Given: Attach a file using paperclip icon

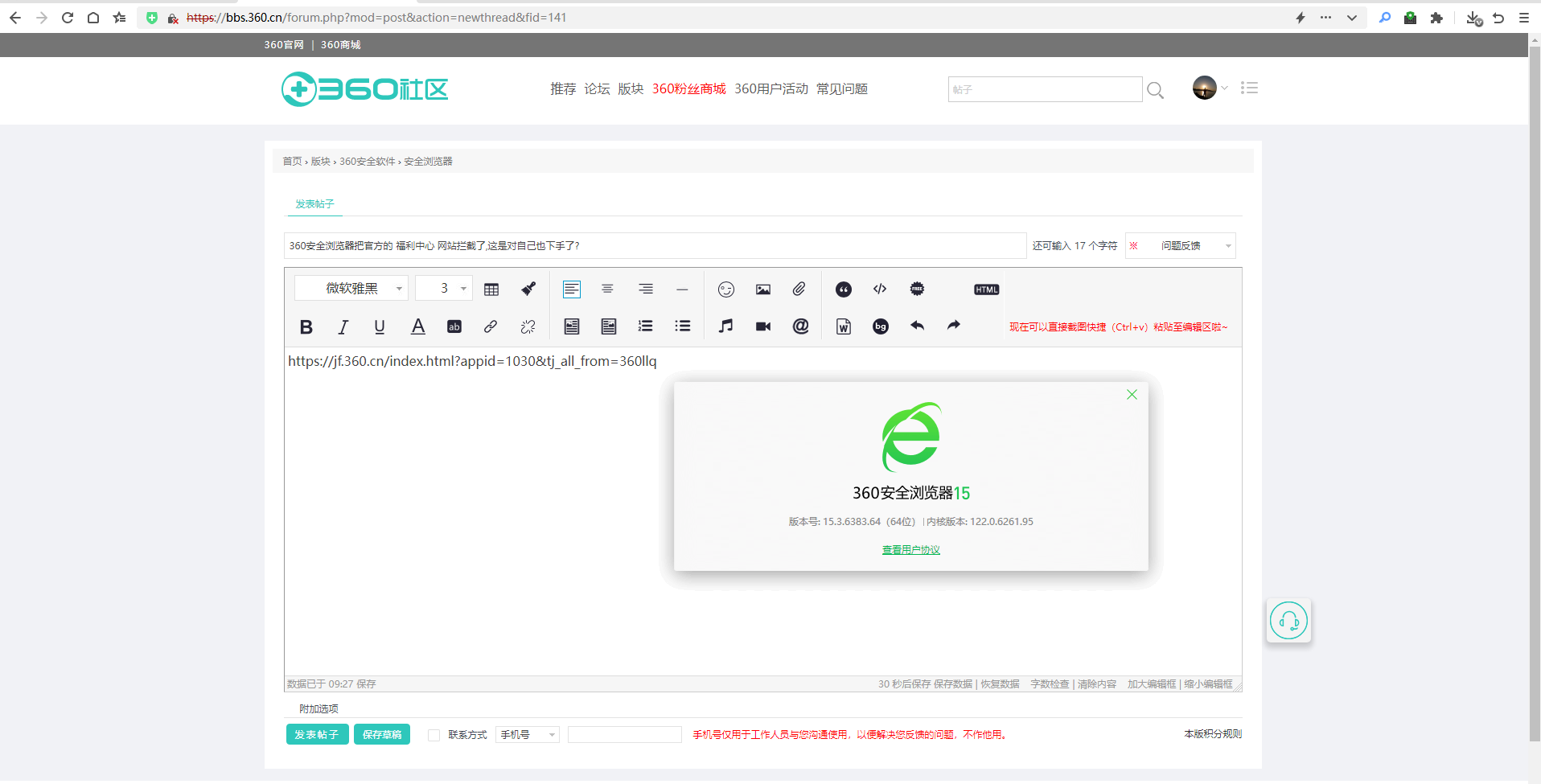Looking at the screenshot, I should tap(799, 289).
